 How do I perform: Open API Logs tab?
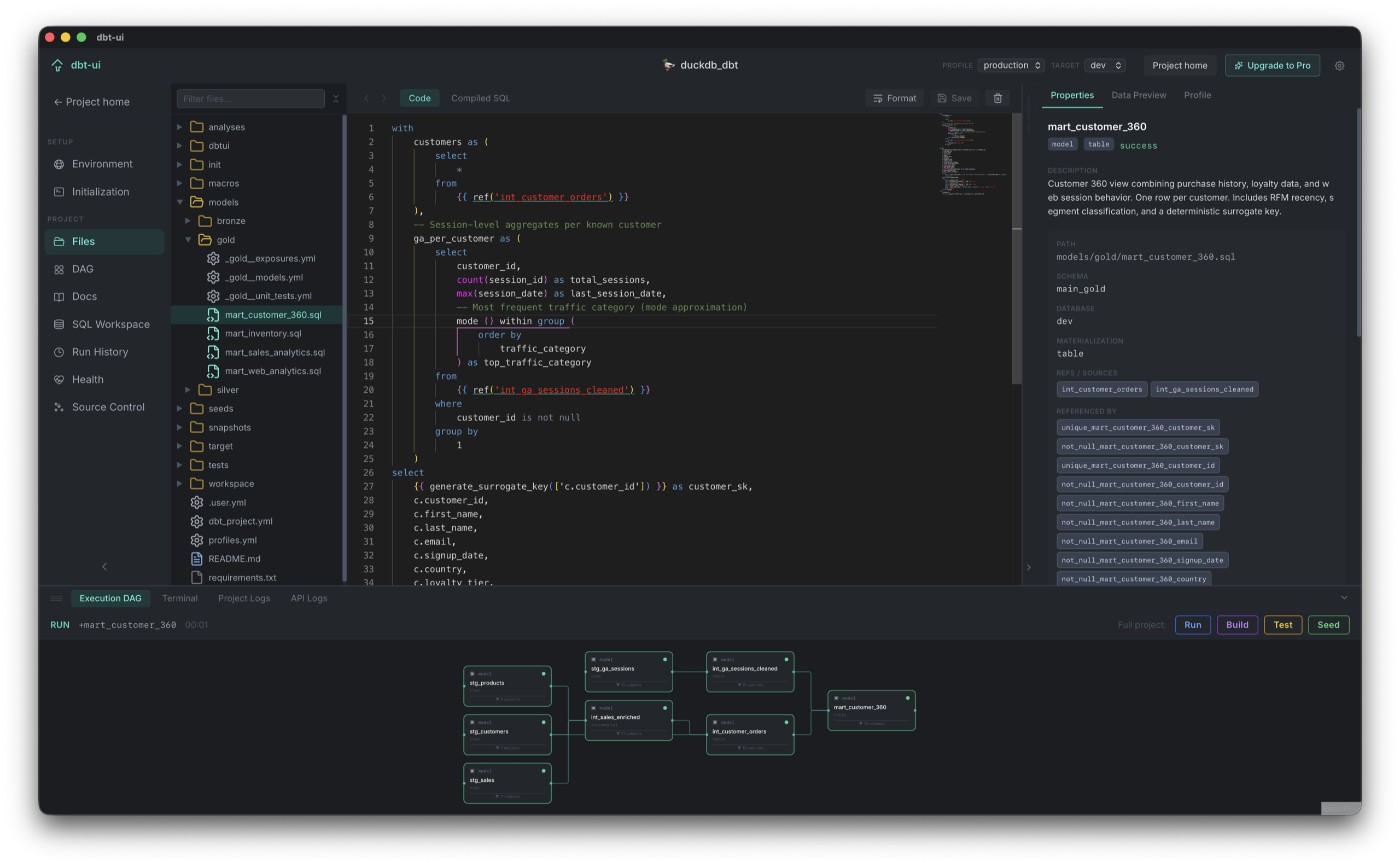(x=308, y=598)
